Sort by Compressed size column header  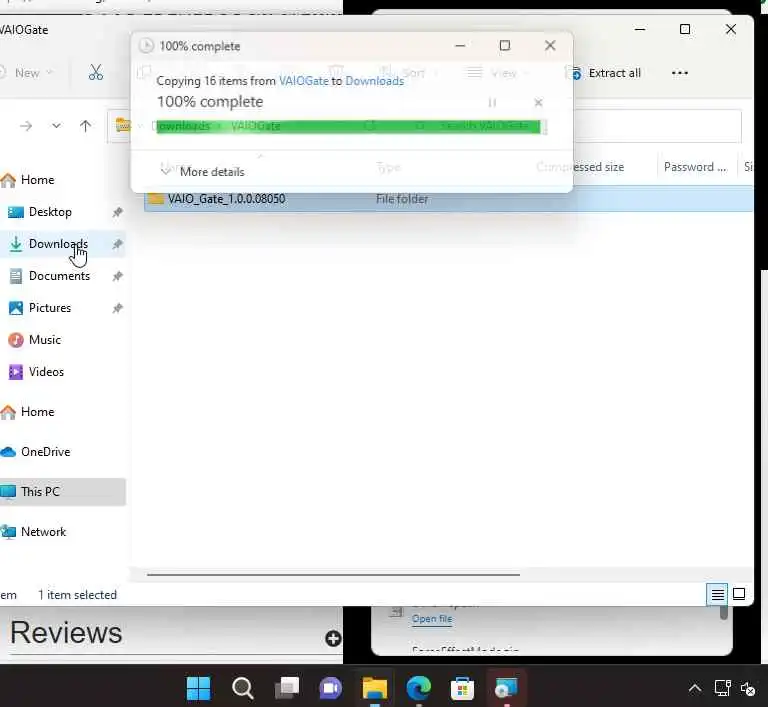point(580,167)
